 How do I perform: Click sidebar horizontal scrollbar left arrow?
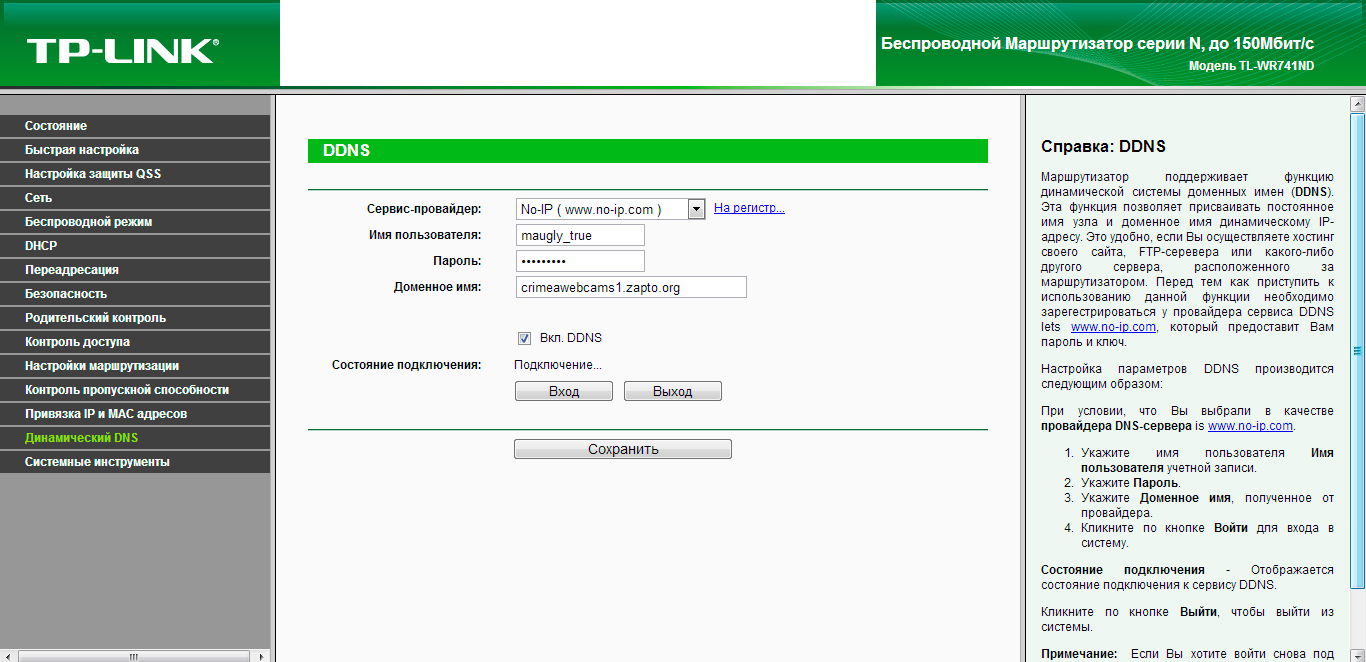pyautogui.click(x=8, y=656)
